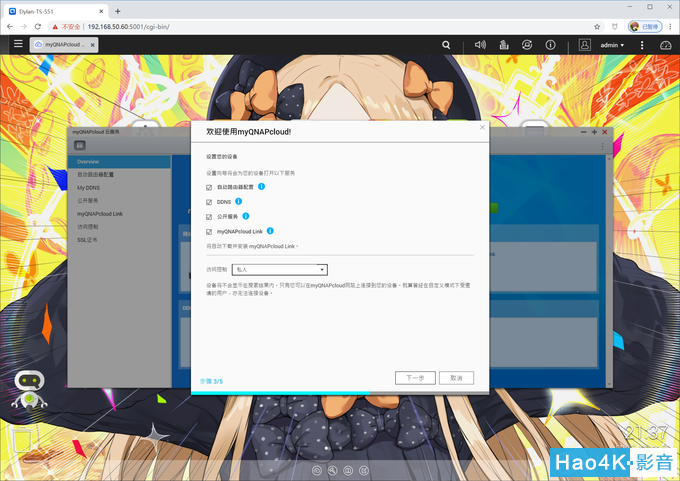Open the resource dashboard gauge icon

pyautogui.click(x=665, y=45)
